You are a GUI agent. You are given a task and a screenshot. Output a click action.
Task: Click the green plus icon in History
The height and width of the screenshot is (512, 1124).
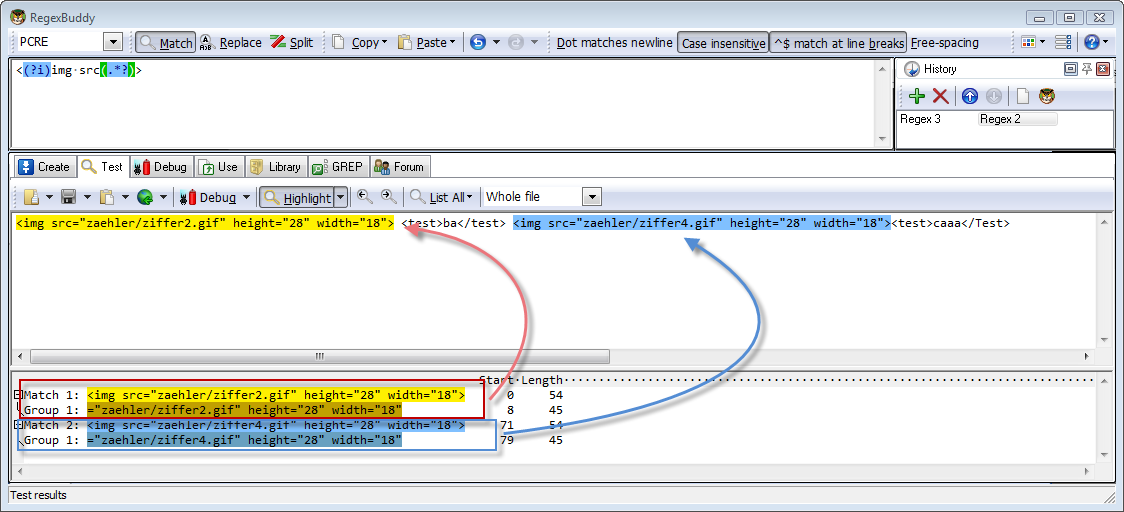(x=916, y=96)
